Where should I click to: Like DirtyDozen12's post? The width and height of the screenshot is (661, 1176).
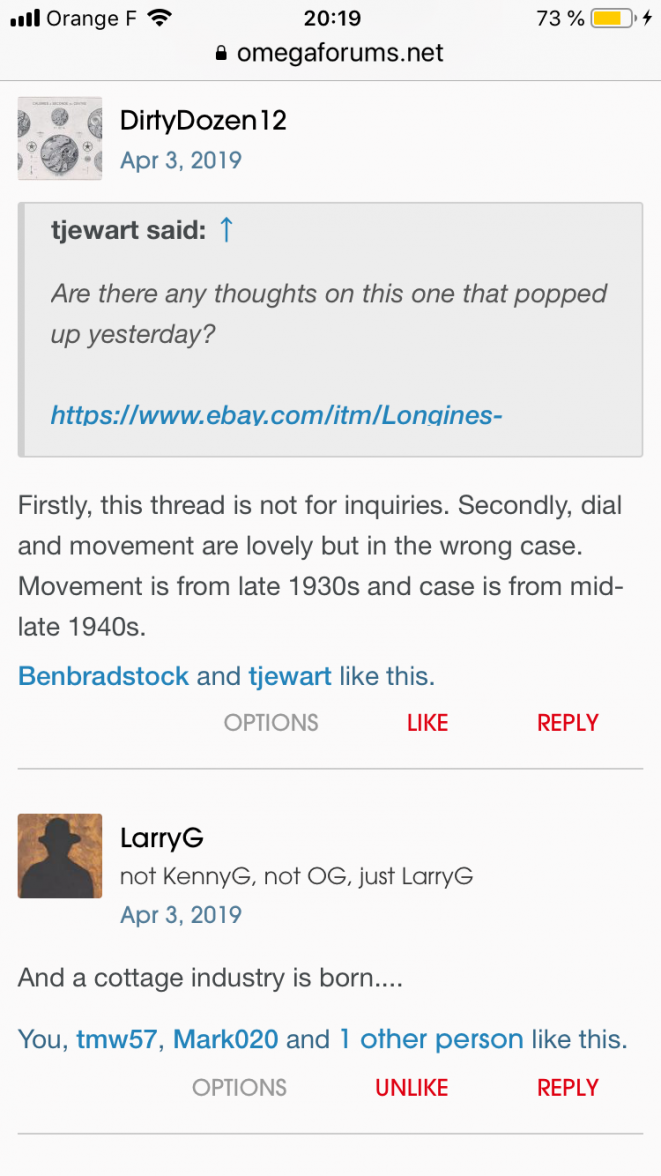427,723
